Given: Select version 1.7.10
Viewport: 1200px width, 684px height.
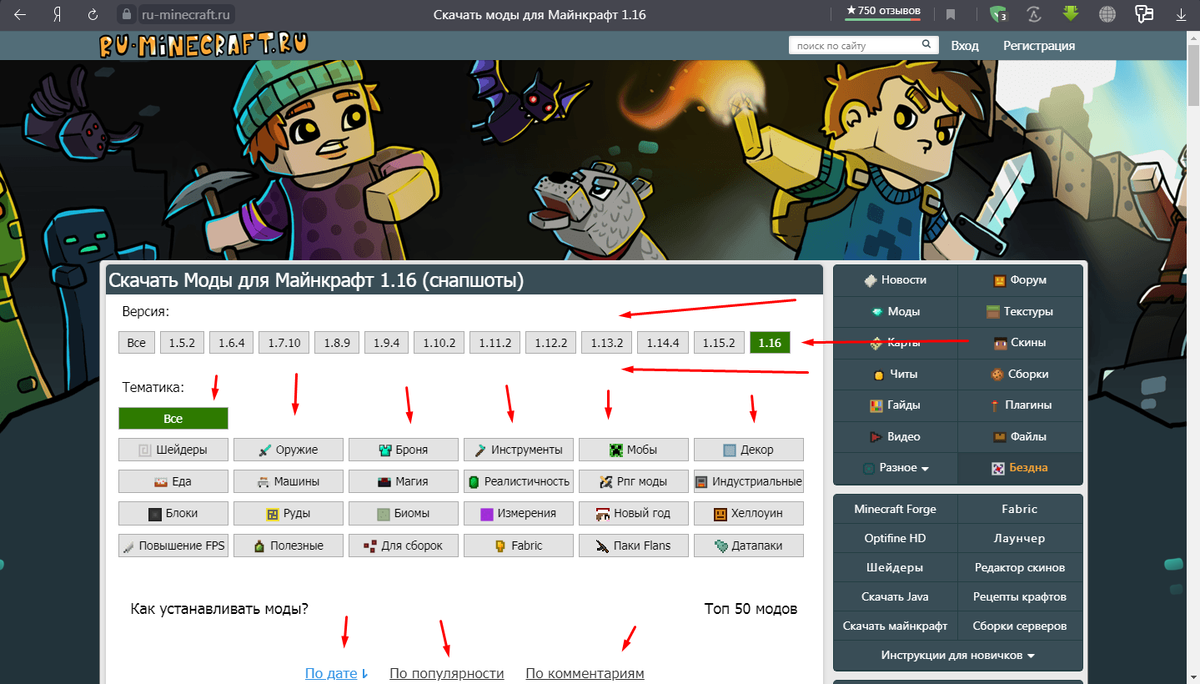Looking at the screenshot, I should [x=284, y=342].
